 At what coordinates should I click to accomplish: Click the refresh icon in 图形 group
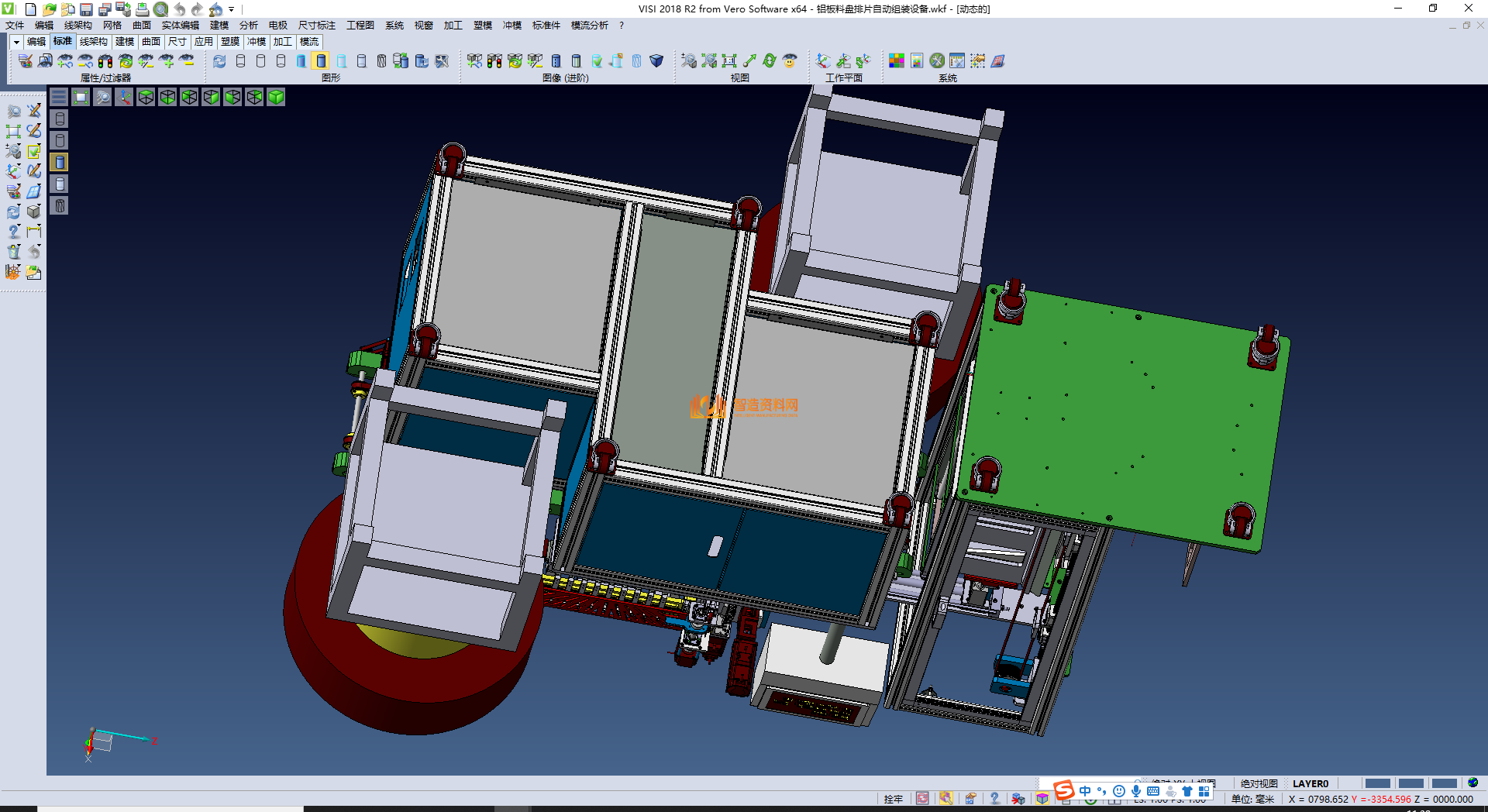pos(219,61)
